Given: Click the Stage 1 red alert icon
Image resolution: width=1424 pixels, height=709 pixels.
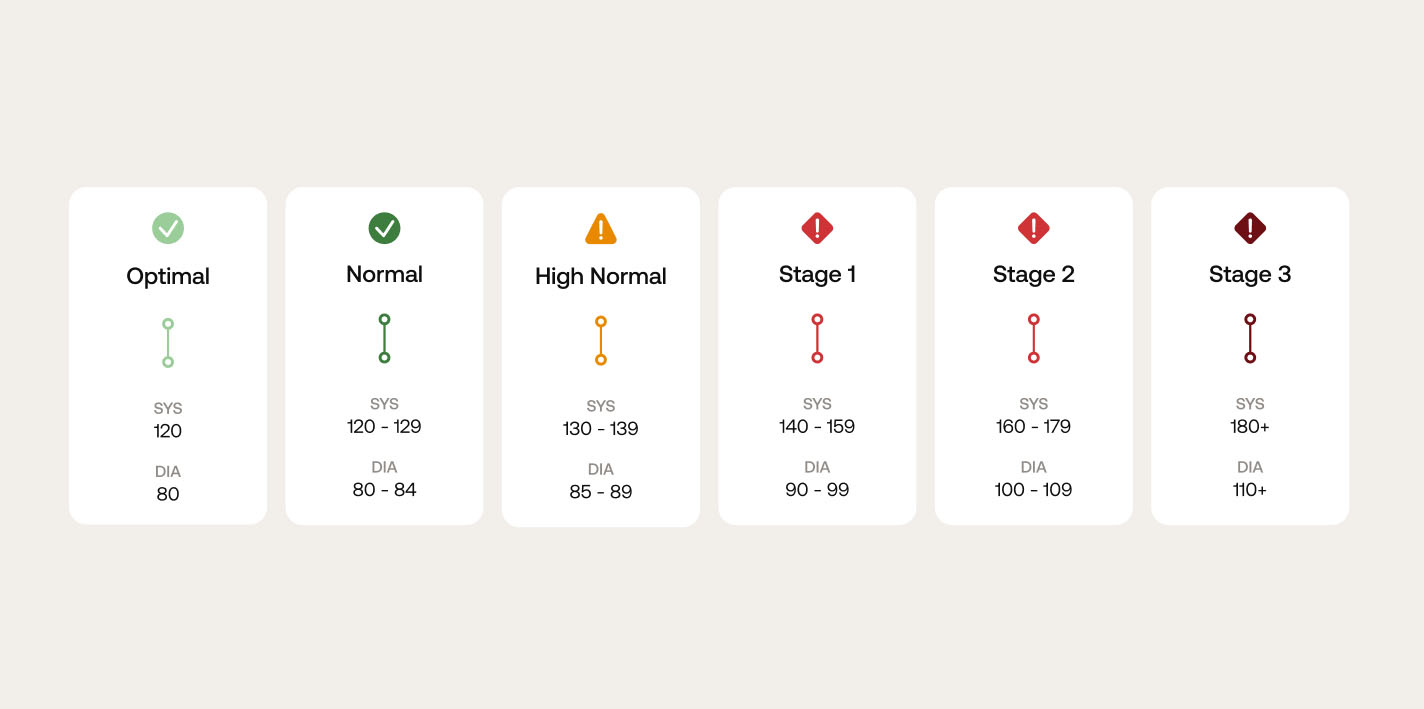Looking at the screenshot, I should pos(817,228).
